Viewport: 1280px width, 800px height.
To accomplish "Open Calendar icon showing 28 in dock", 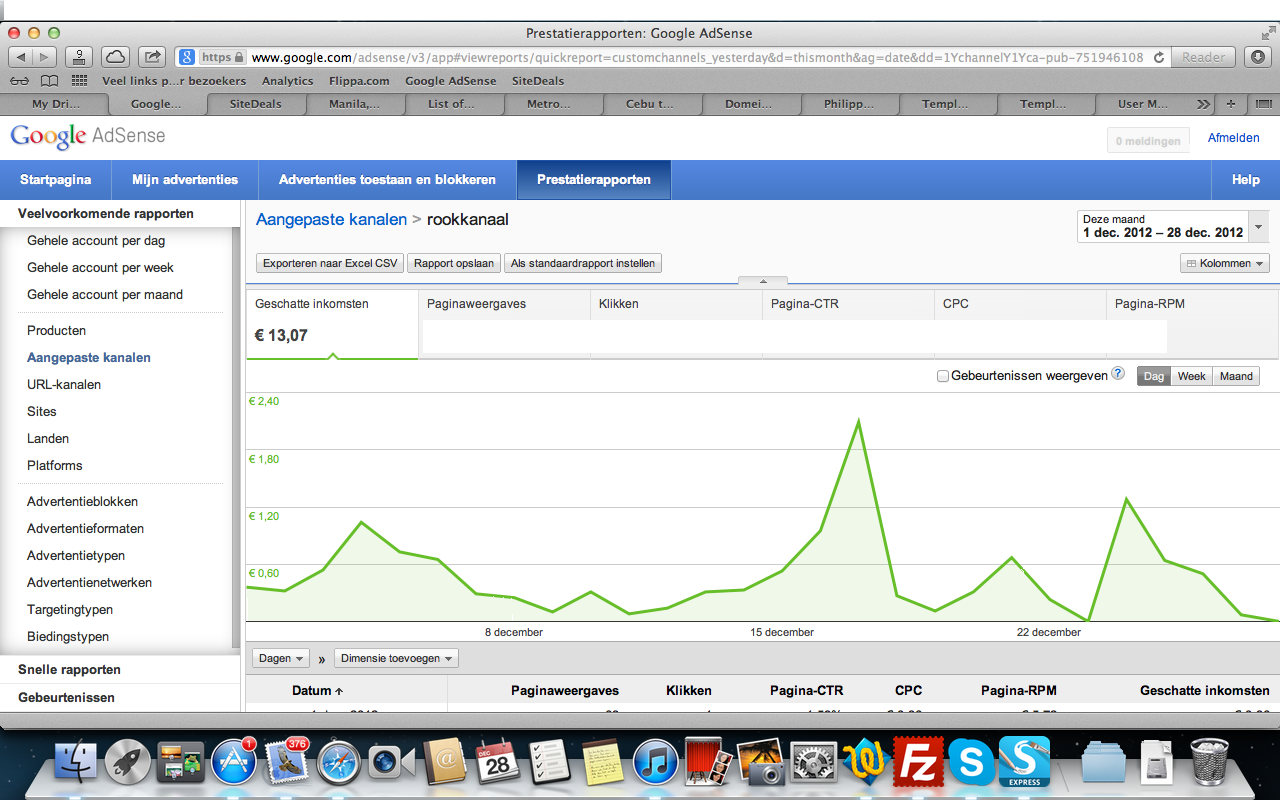I will pos(497,763).
